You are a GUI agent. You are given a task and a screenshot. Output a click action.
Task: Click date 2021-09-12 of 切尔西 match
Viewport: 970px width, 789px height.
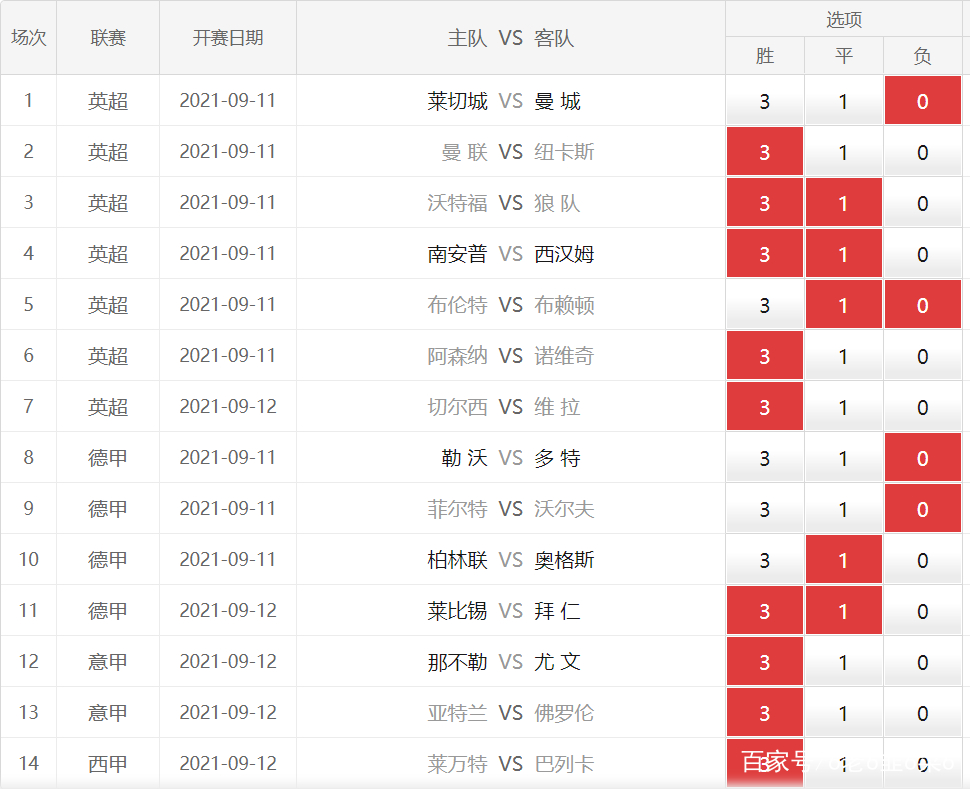point(228,407)
